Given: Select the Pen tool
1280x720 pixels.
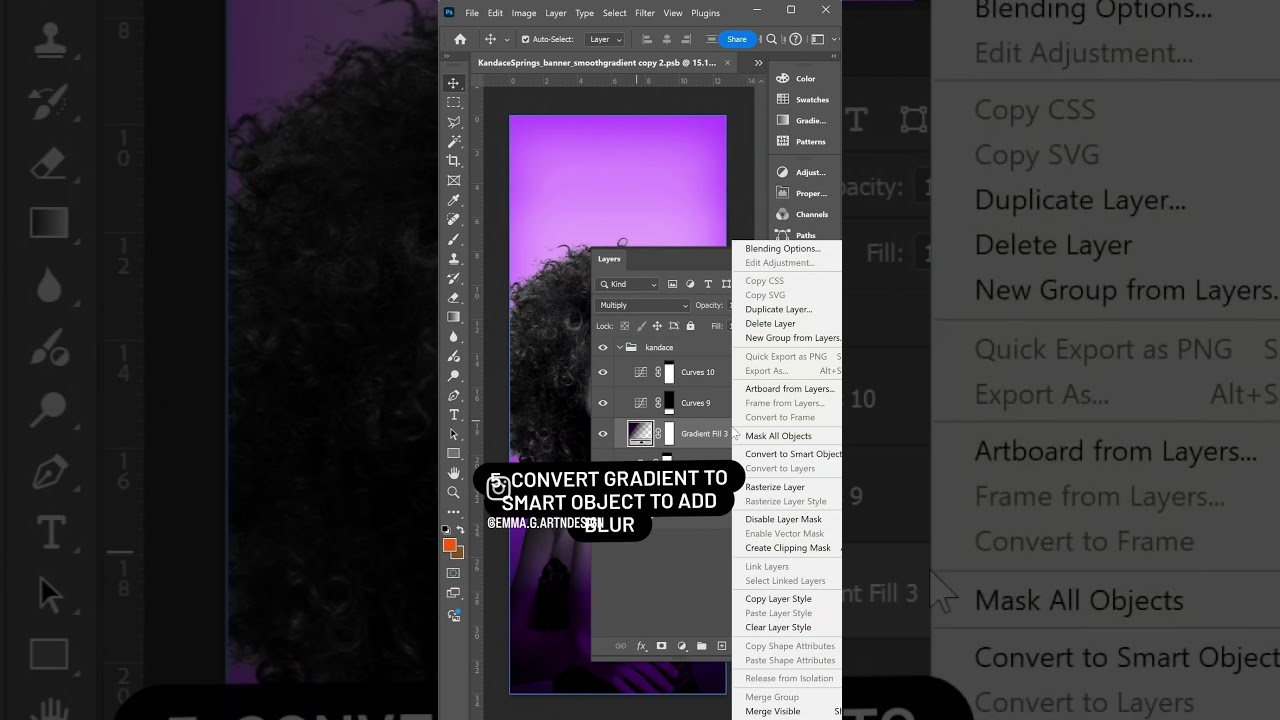Looking at the screenshot, I should [454, 395].
